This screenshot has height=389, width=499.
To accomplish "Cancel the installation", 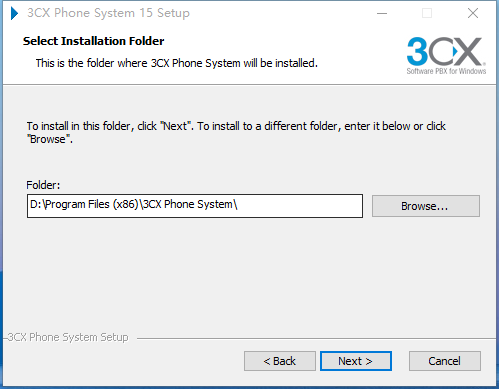I will click(445, 361).
